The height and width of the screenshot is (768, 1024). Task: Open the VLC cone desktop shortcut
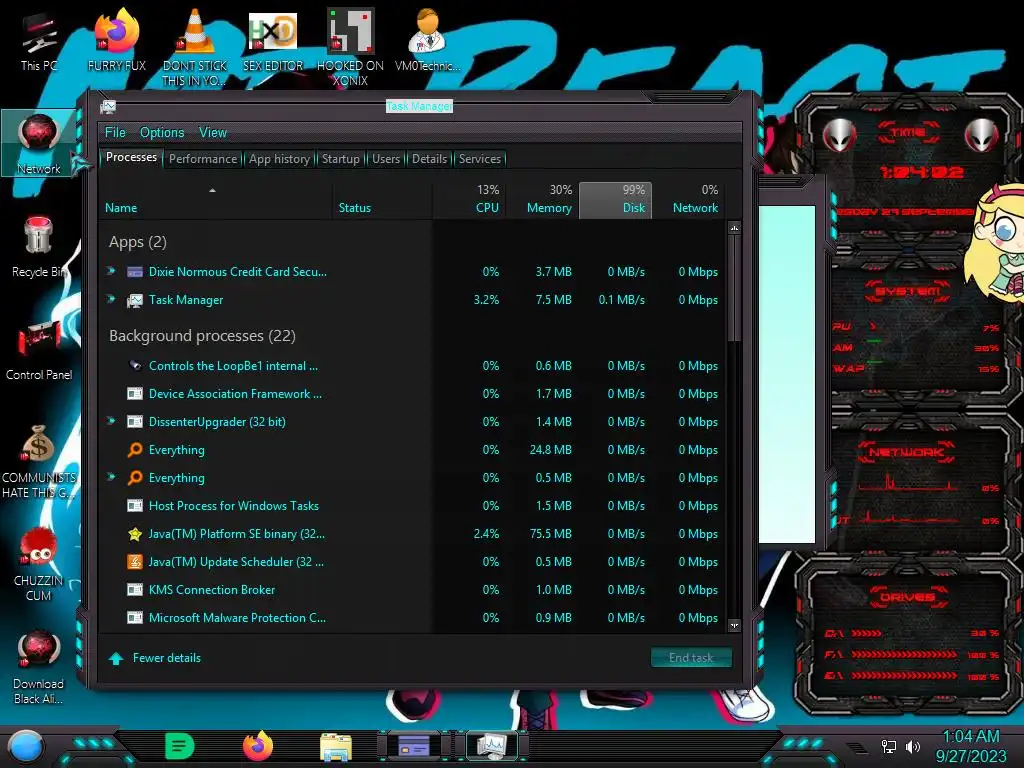point(195,47)
